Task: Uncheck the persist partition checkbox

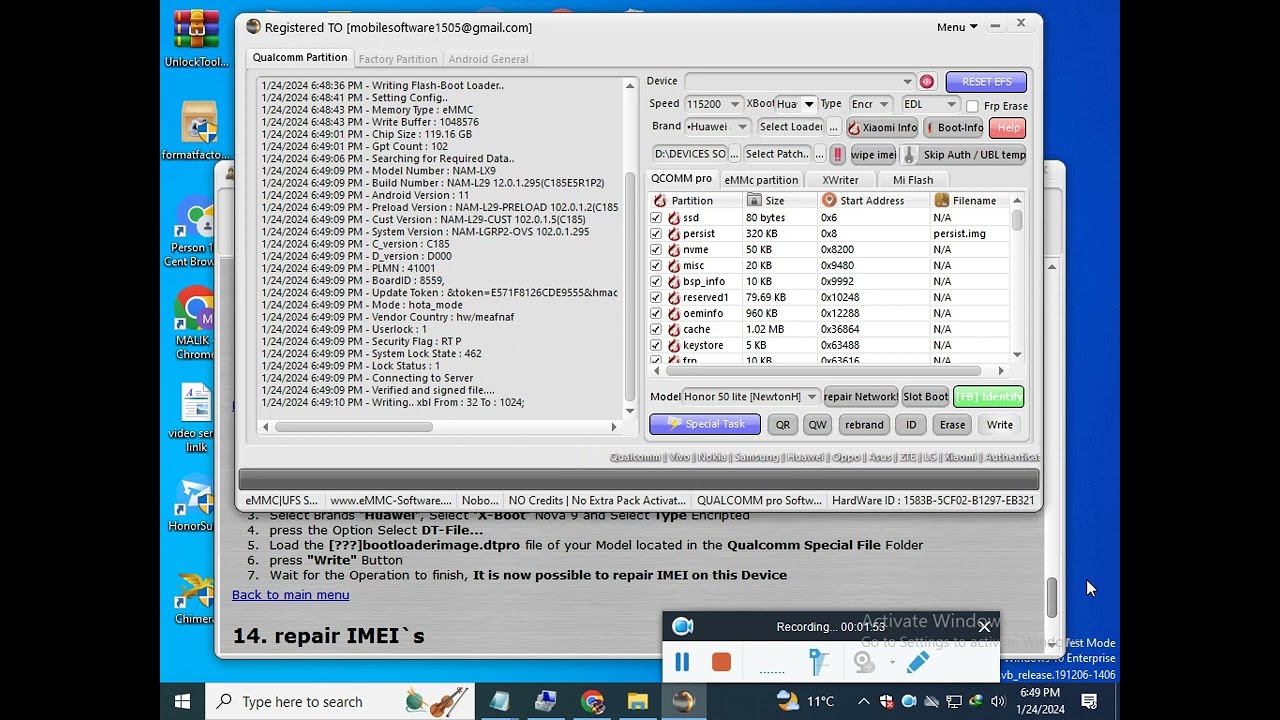Action: pos(656,233)
